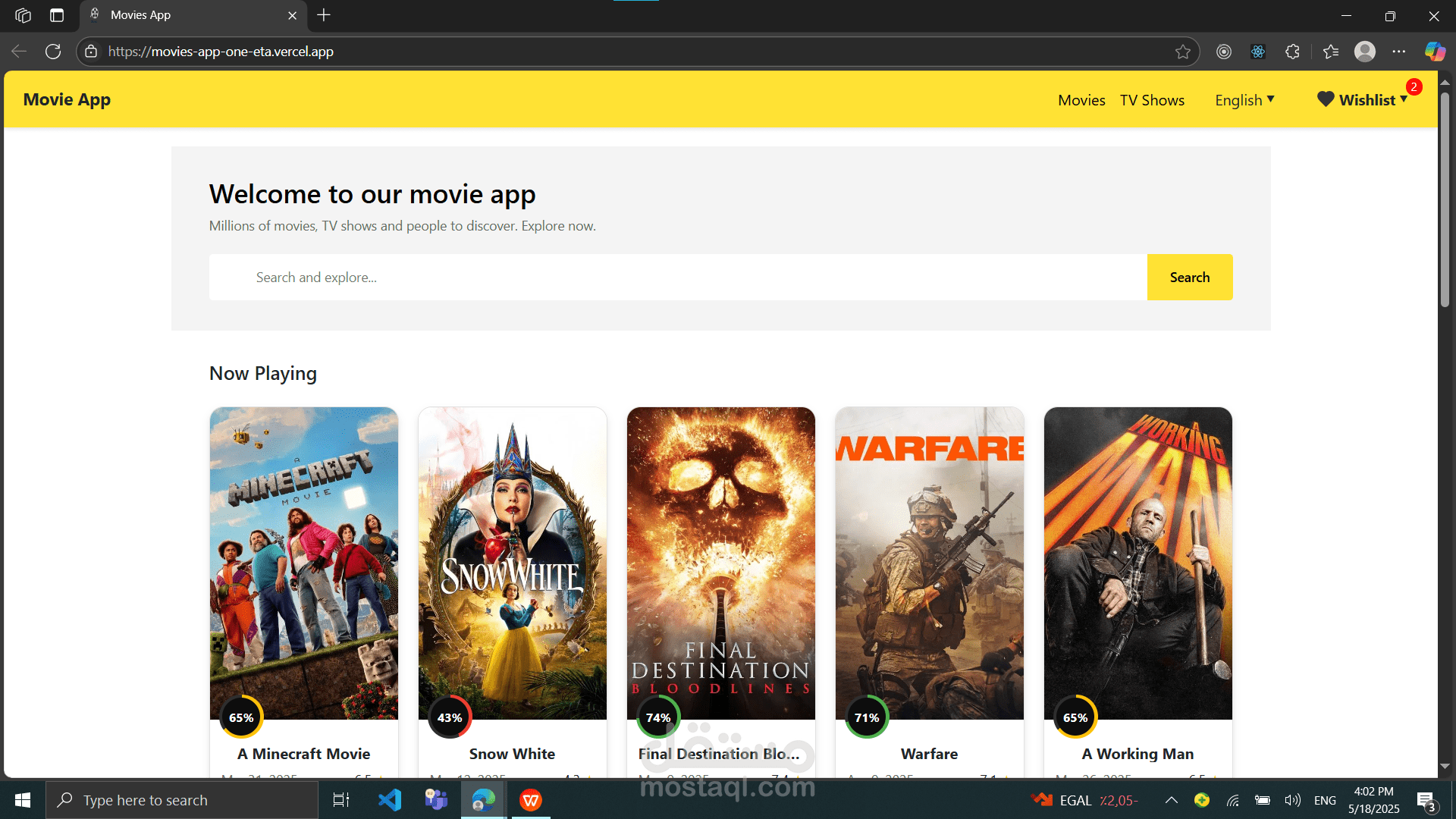This screenshot has width=1456, height=819.
Task: Open the browser Extensions icon
Action: (1293, 51)
